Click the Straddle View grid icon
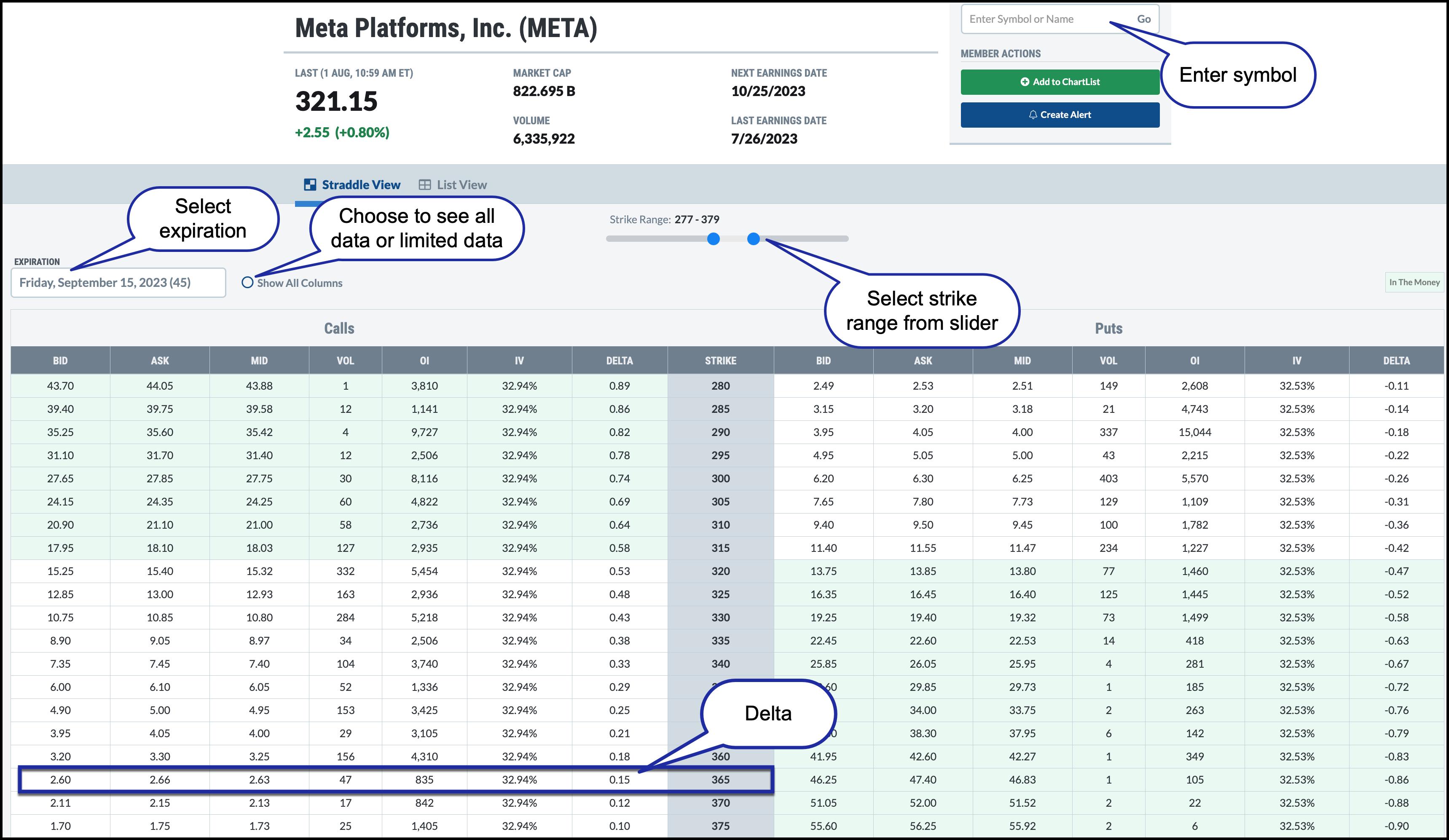This screenshot has width=1449, height=840. [310, 185]
